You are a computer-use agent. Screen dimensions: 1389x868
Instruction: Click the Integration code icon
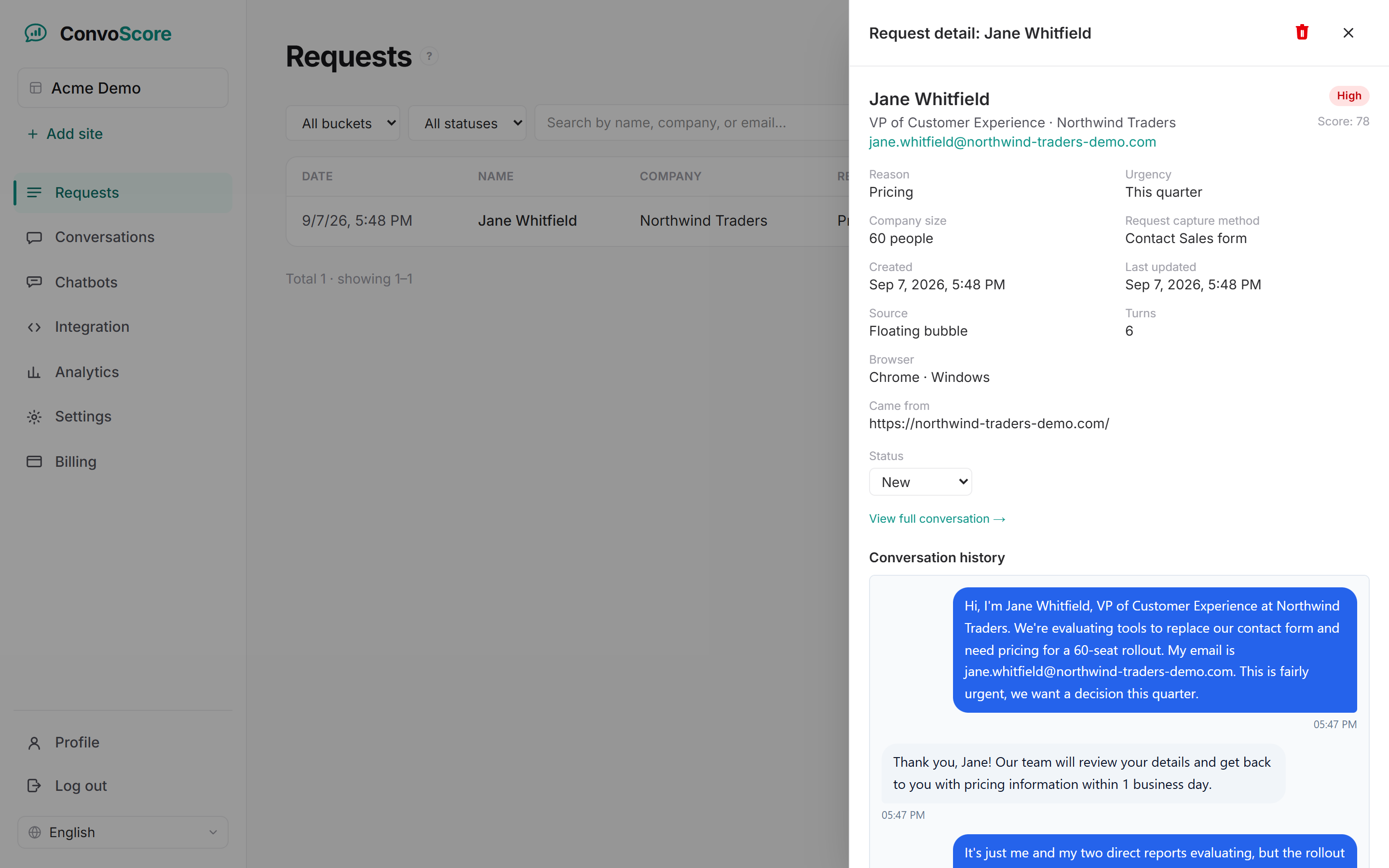34,327
